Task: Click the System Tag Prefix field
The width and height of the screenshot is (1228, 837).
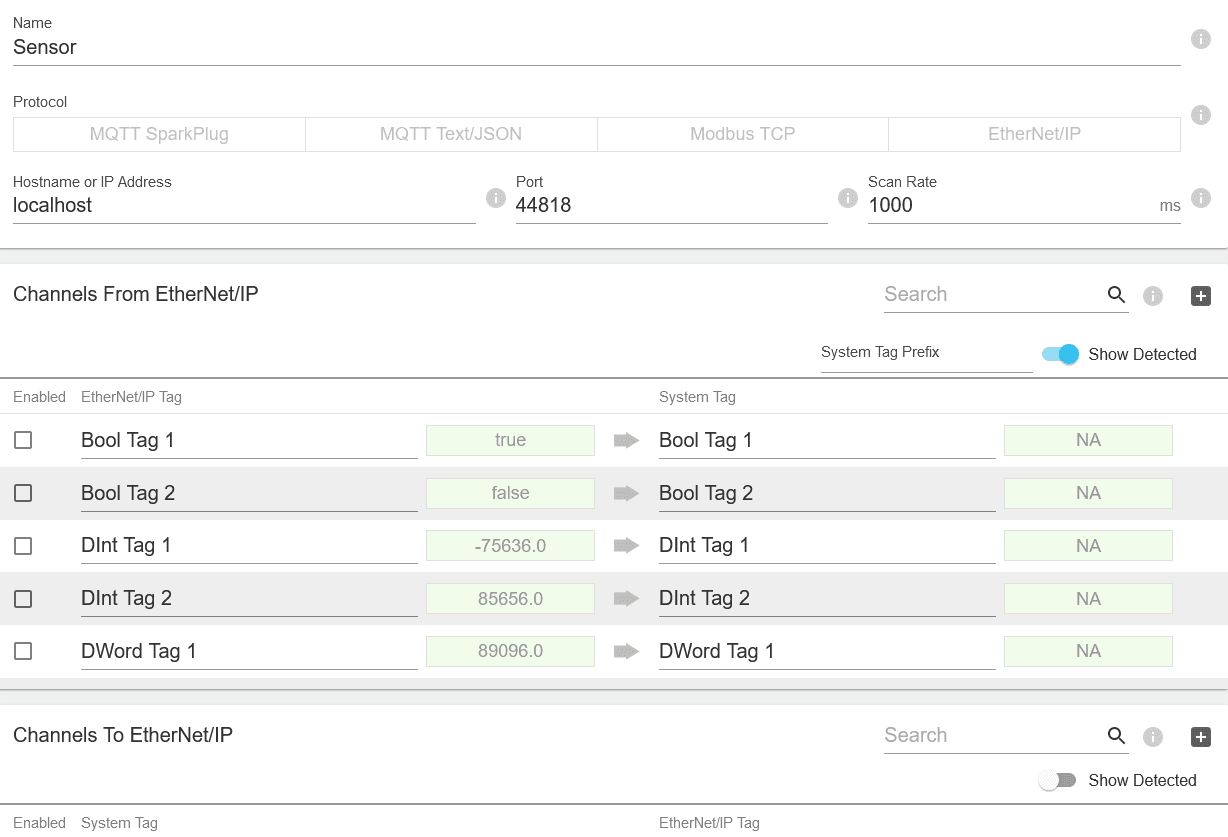Action: [x=925, y=352]
